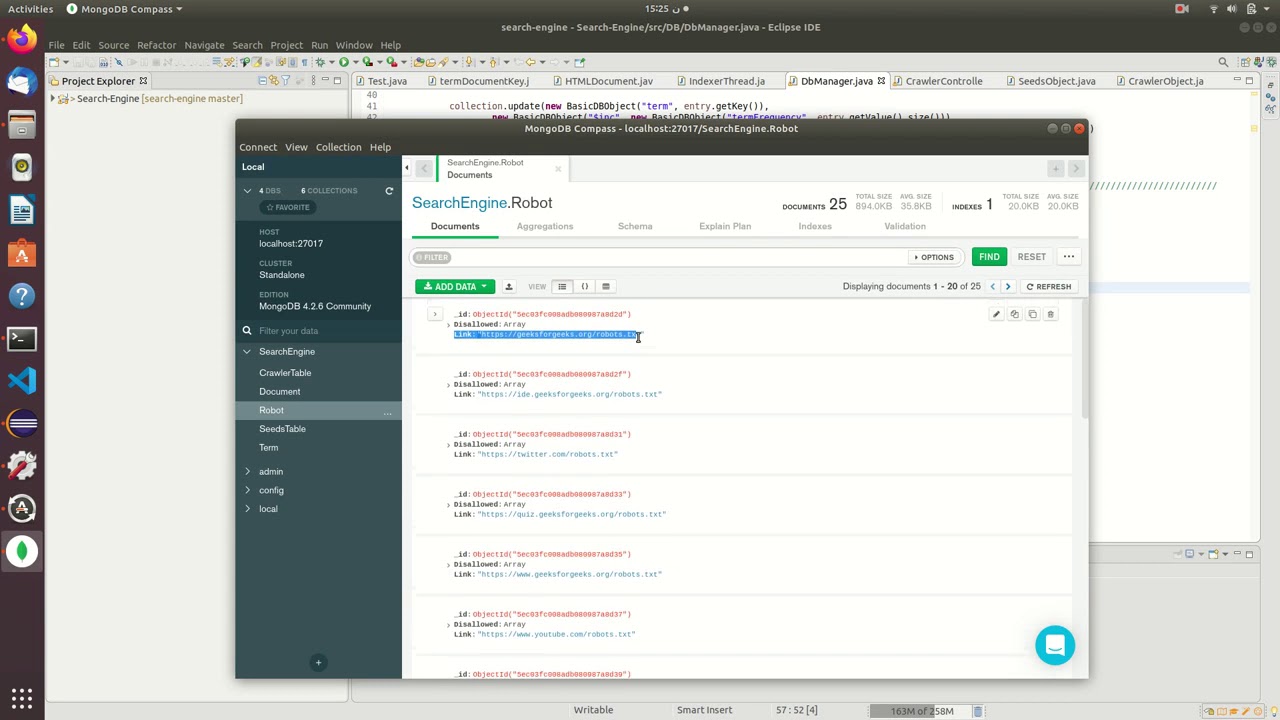Open the Terminal from the dock

click(22, 338)
